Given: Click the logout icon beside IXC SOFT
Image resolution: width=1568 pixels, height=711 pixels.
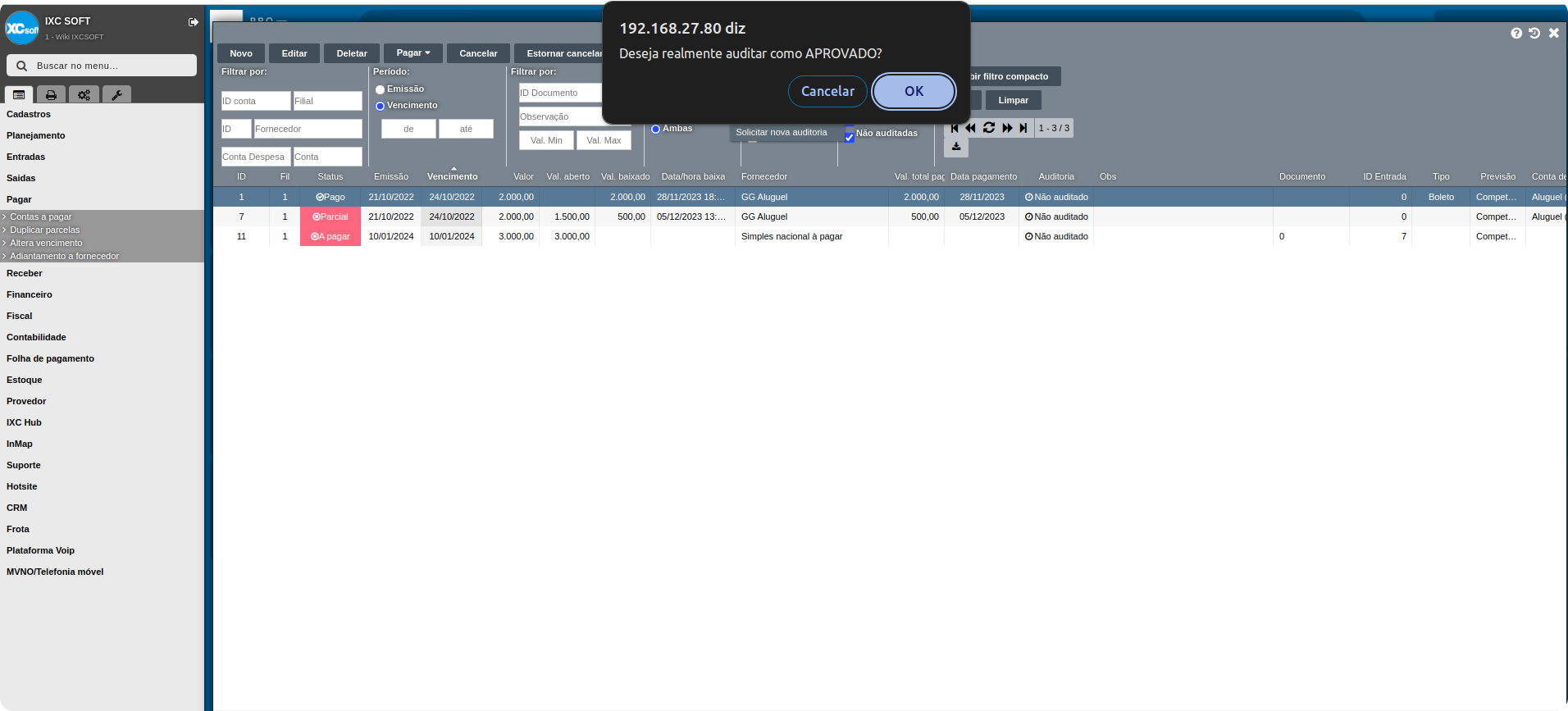Looking at the screenshot, I should (x=194, y=22).
